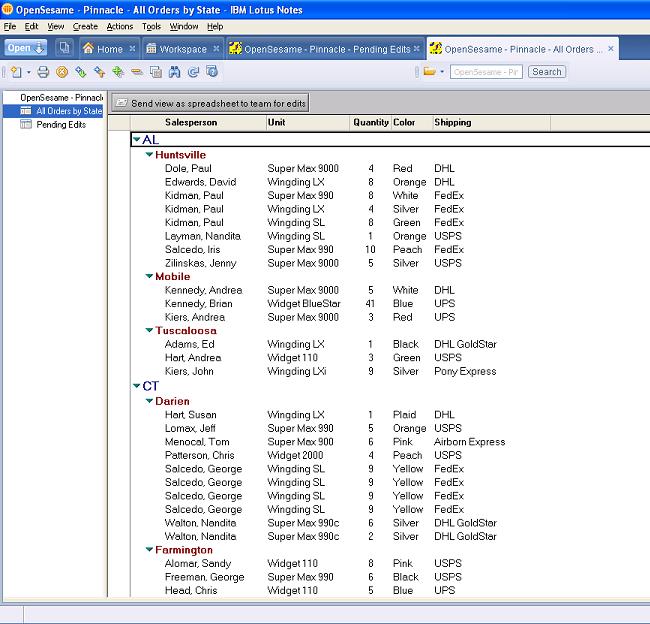
Task: Collapse the CT state category
Action: point(137,386)
